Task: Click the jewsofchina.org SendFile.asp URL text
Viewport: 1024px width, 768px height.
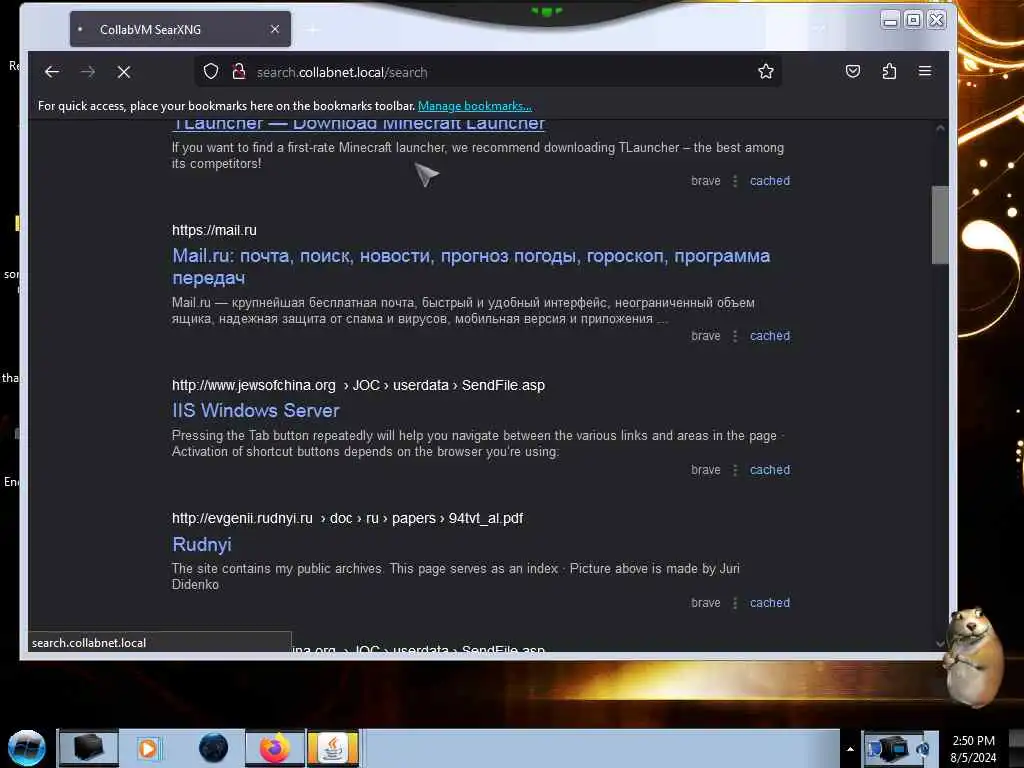Action: 358,385
